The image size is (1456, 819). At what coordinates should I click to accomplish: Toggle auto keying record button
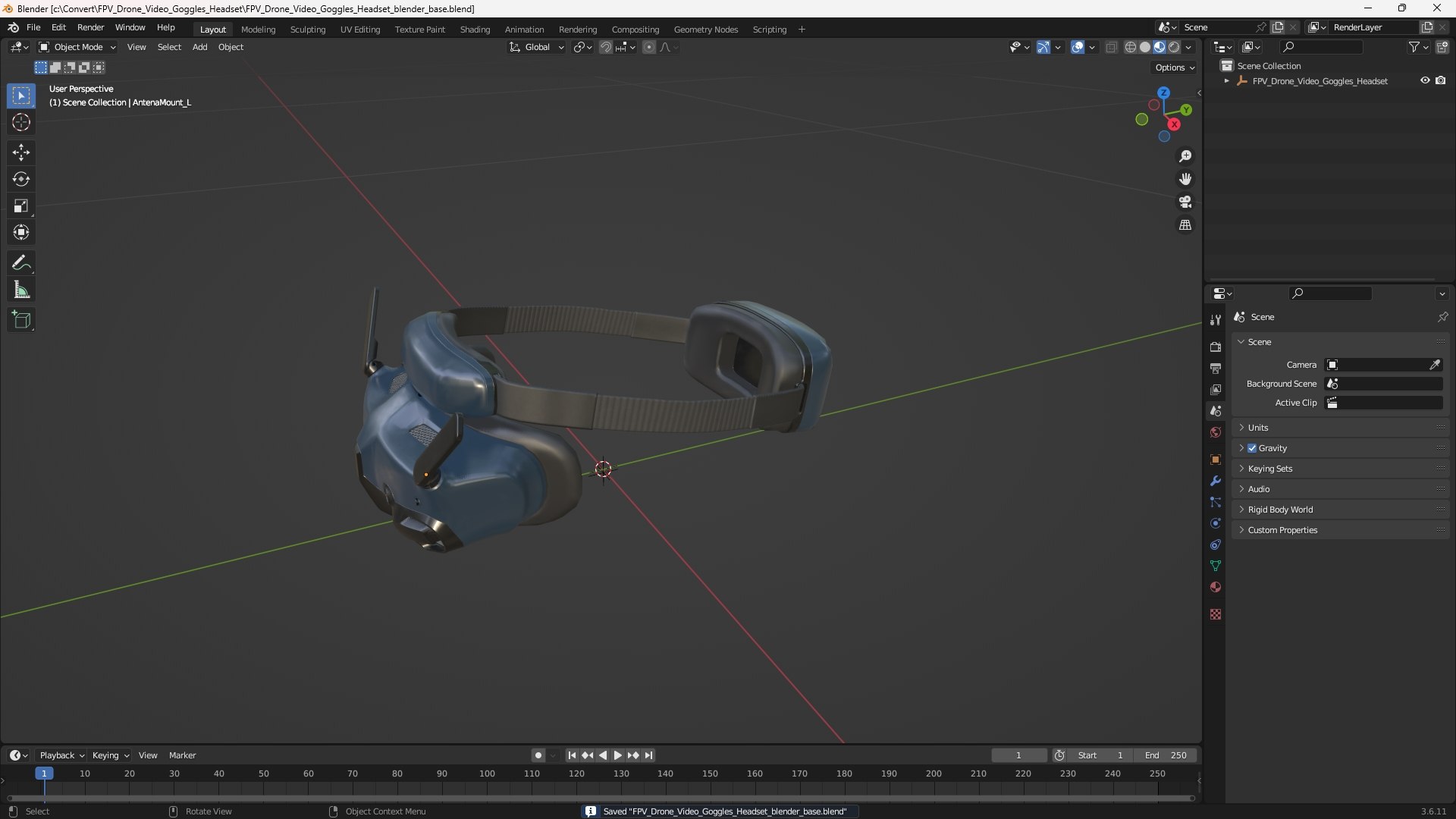click(538, 755)
